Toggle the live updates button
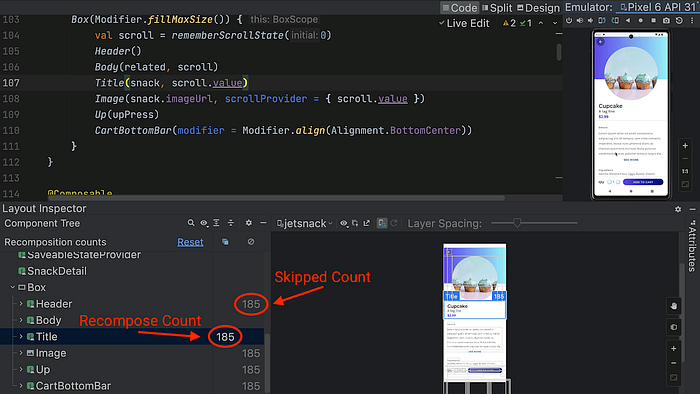The height and width of the screenshot is (394, 700). pyautogui.click(x=382, y=223)
